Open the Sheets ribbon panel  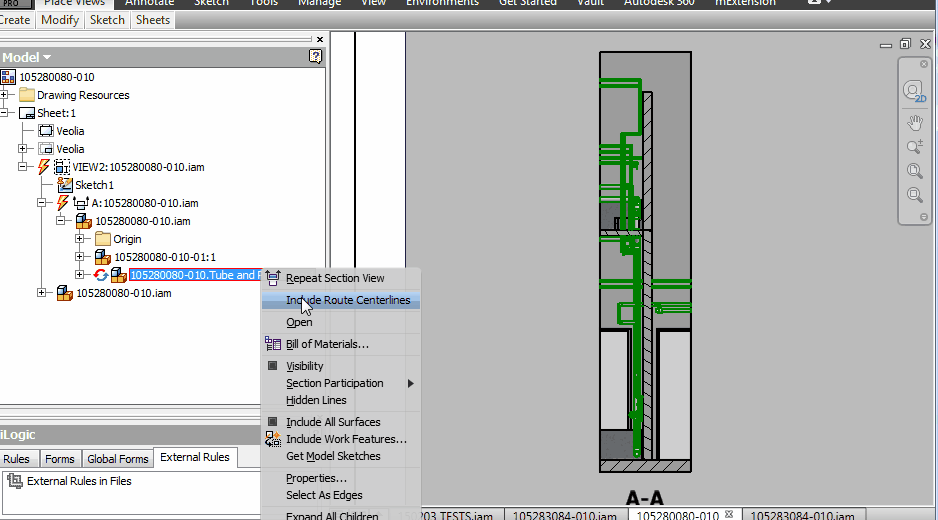pos(153,20)
